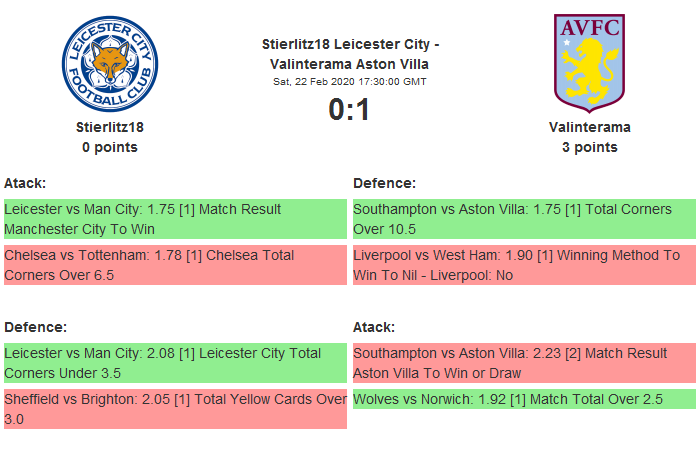Select Leicester City Total Corners Under 3.5 bet
Viewport: 700px width, 460px height.
pos(175,363)
